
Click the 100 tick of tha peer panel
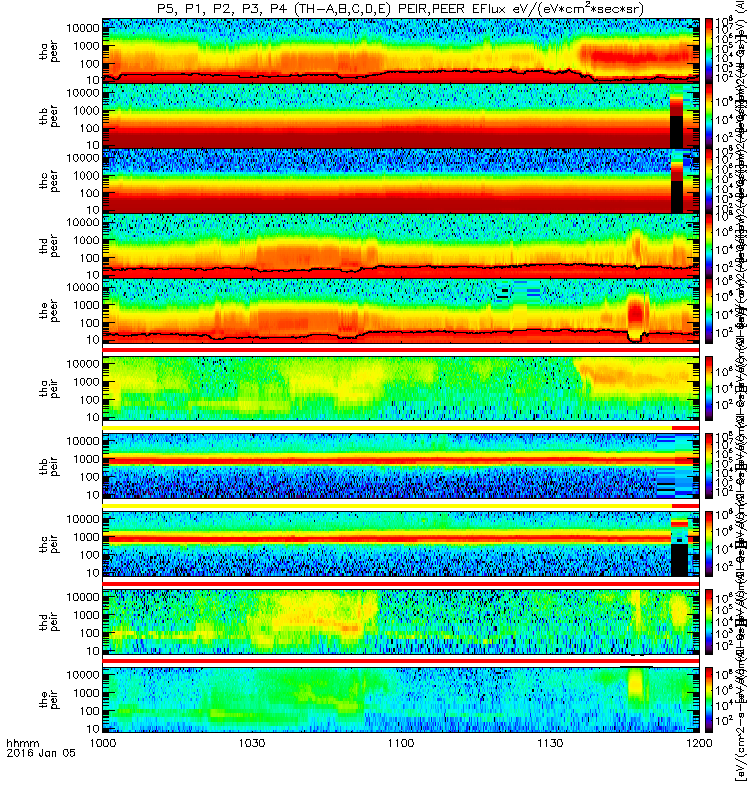[x=90, y=64]
